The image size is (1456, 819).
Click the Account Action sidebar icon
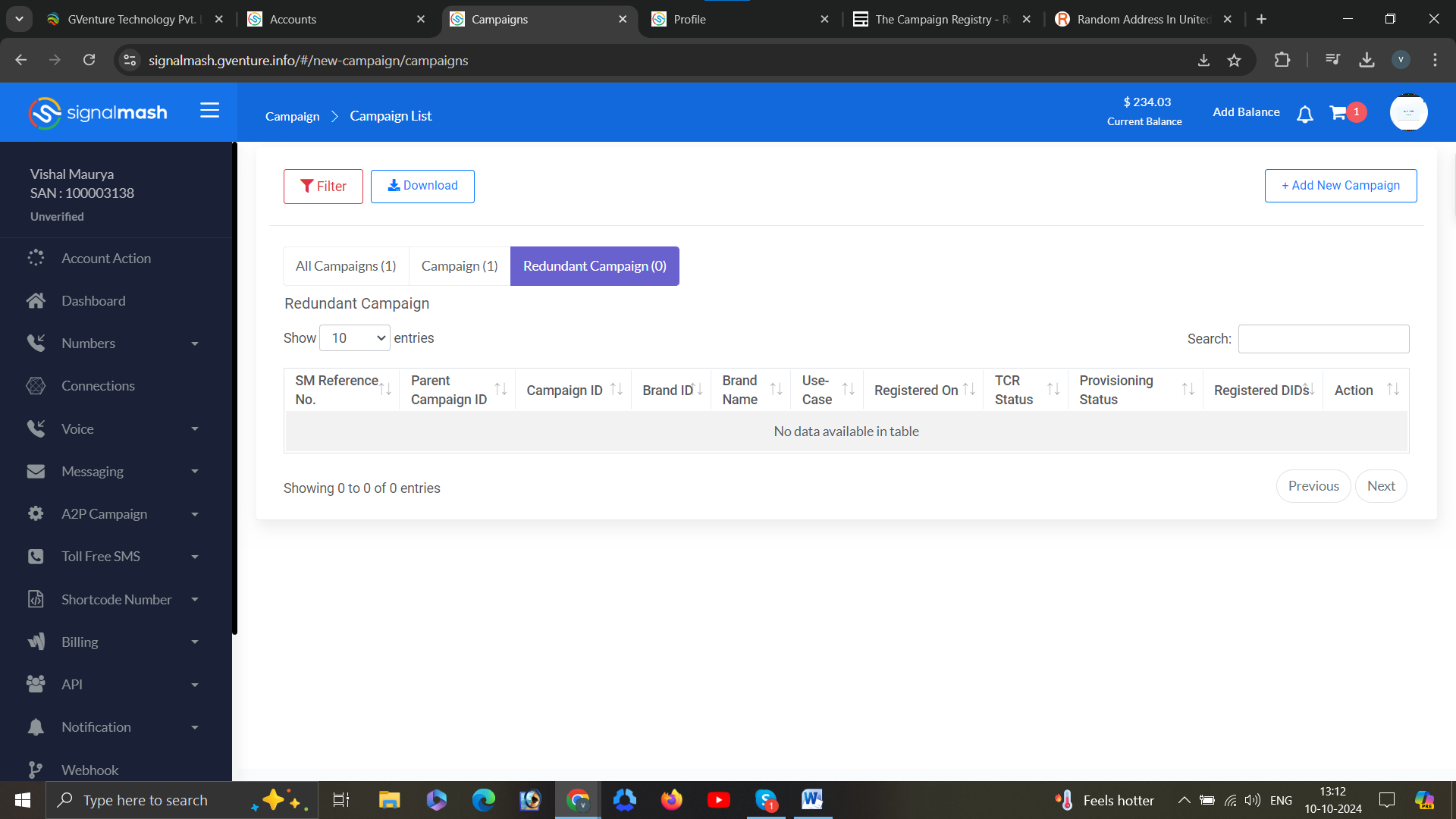(36, 258)
